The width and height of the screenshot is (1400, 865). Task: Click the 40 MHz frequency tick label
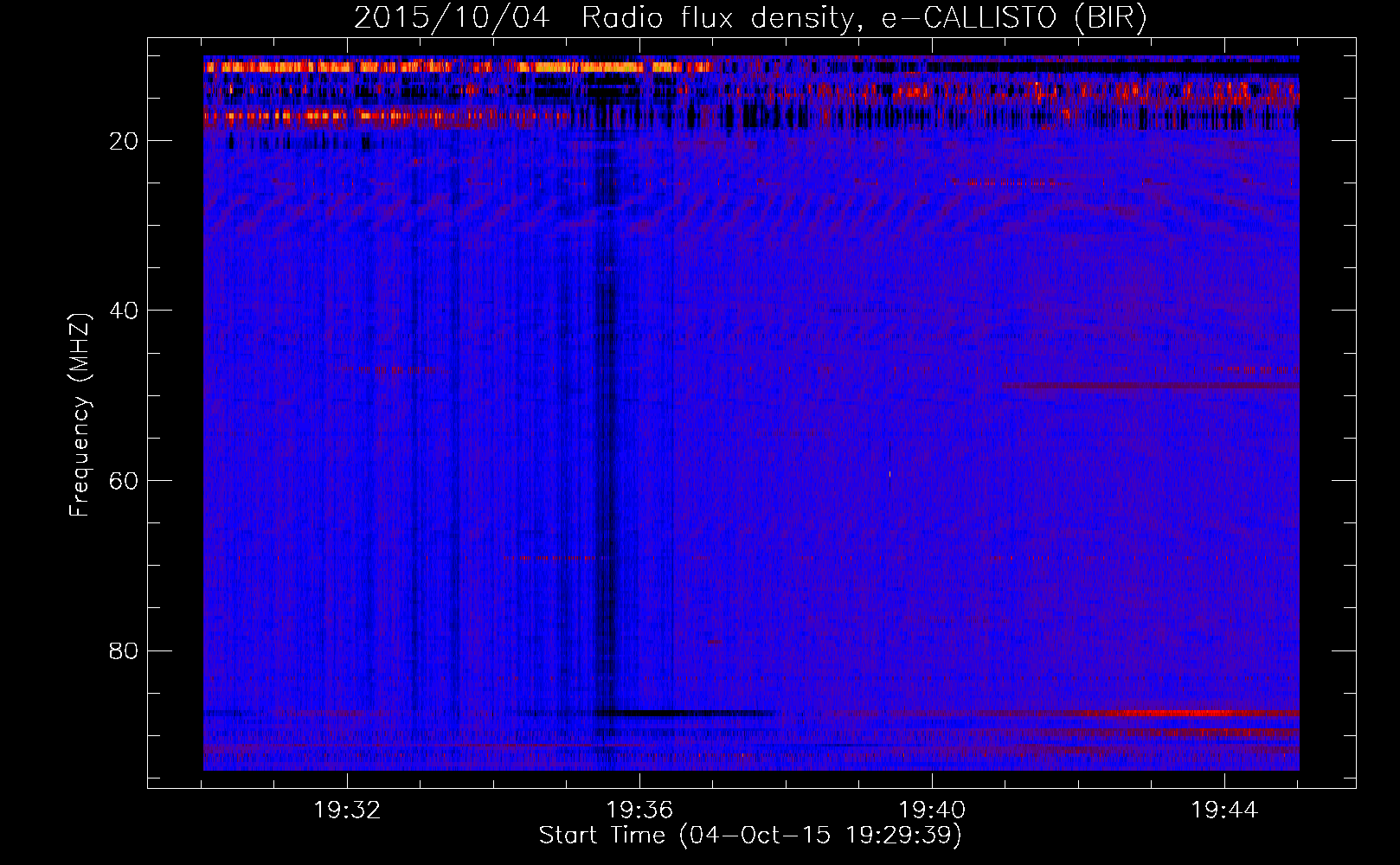point(124,311)
